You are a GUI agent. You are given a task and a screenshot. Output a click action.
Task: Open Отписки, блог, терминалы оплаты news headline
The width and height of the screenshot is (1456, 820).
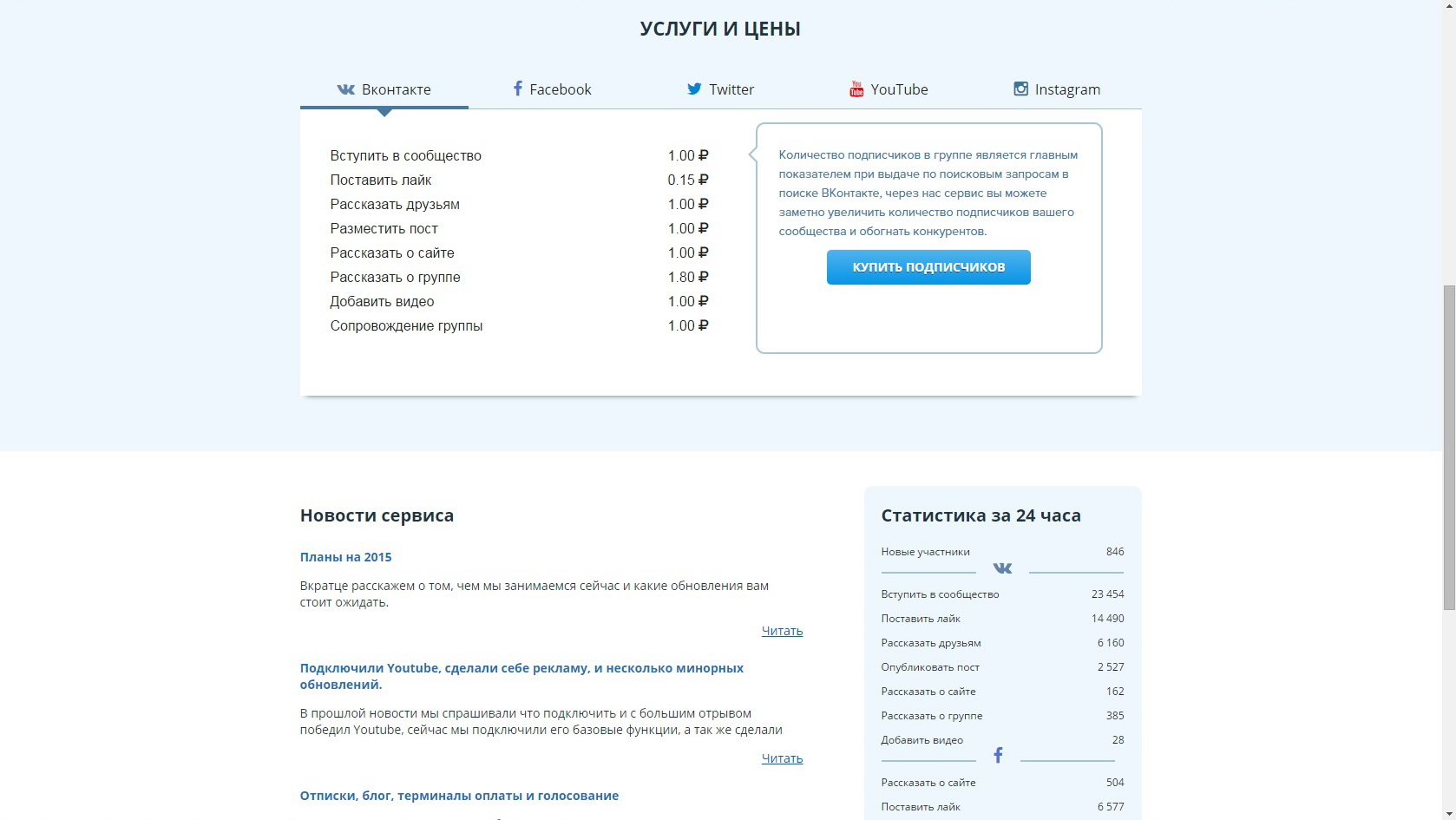[x=459, y=796]
